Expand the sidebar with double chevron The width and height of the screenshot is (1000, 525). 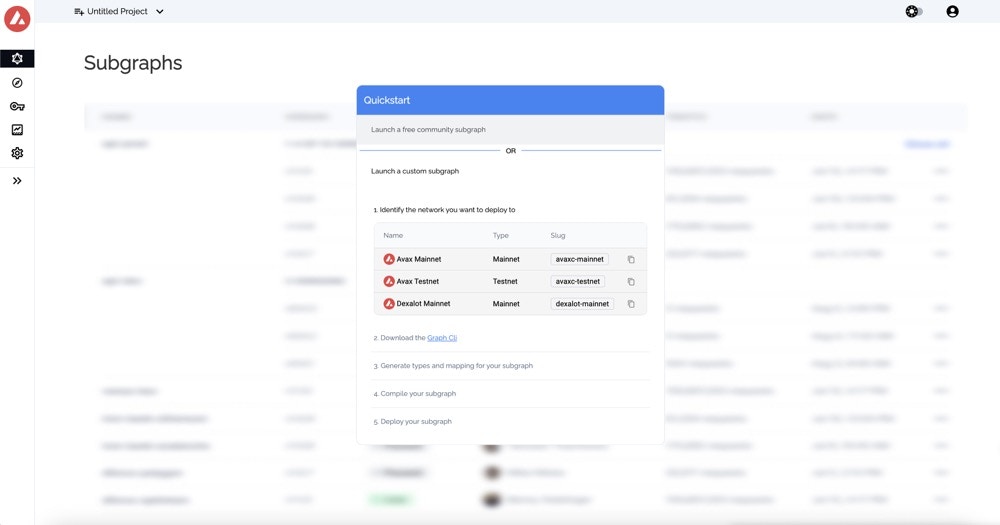click(17, 181)
